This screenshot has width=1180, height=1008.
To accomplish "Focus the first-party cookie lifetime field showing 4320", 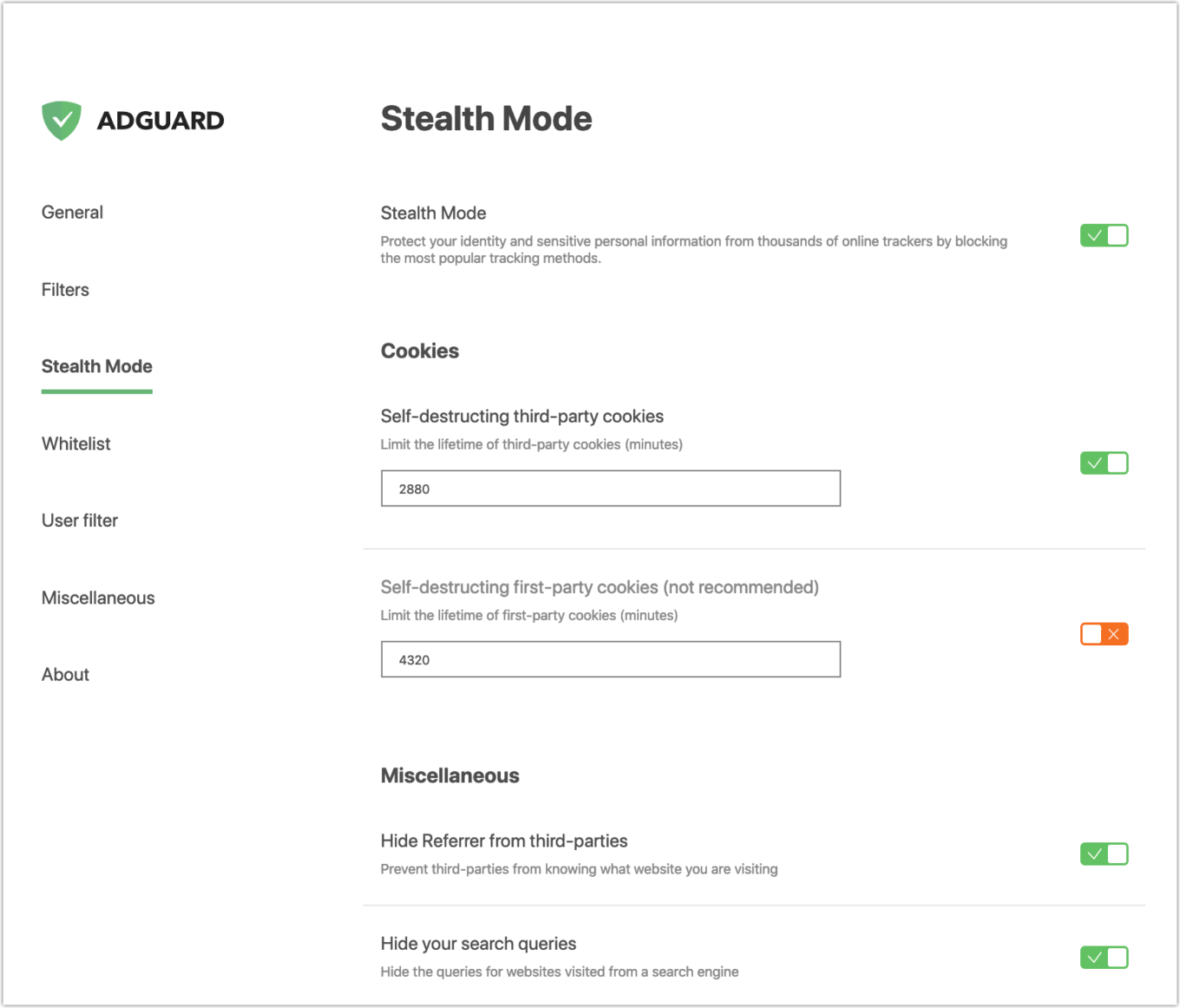I will tap(610, 659).
